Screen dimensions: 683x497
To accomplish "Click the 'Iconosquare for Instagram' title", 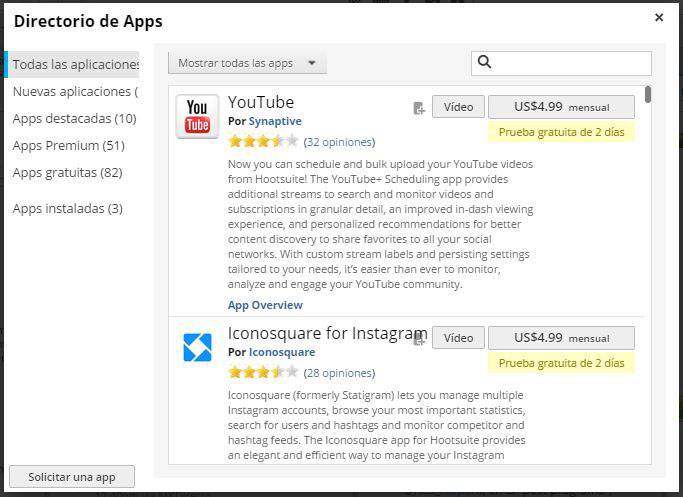I will pyautogui.click(x=328, y=333).
